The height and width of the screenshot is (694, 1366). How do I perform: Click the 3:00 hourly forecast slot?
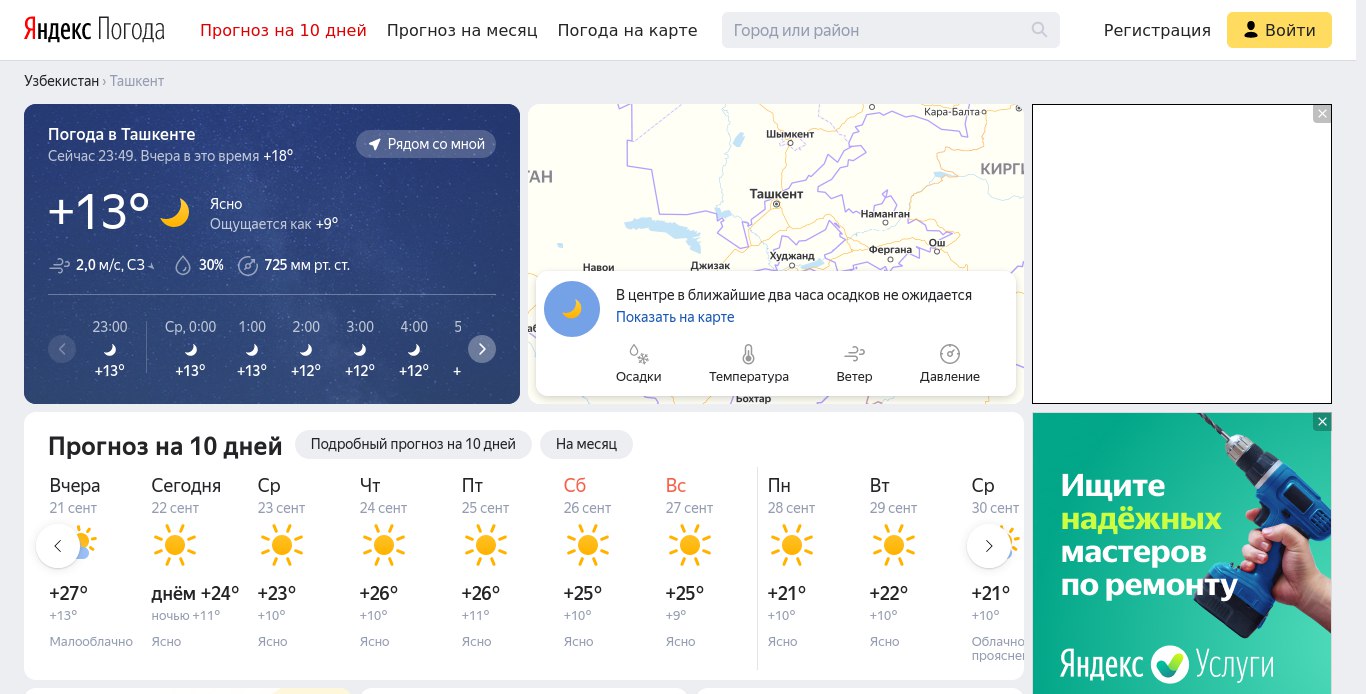pyautogui.click(x=360, y=349)
